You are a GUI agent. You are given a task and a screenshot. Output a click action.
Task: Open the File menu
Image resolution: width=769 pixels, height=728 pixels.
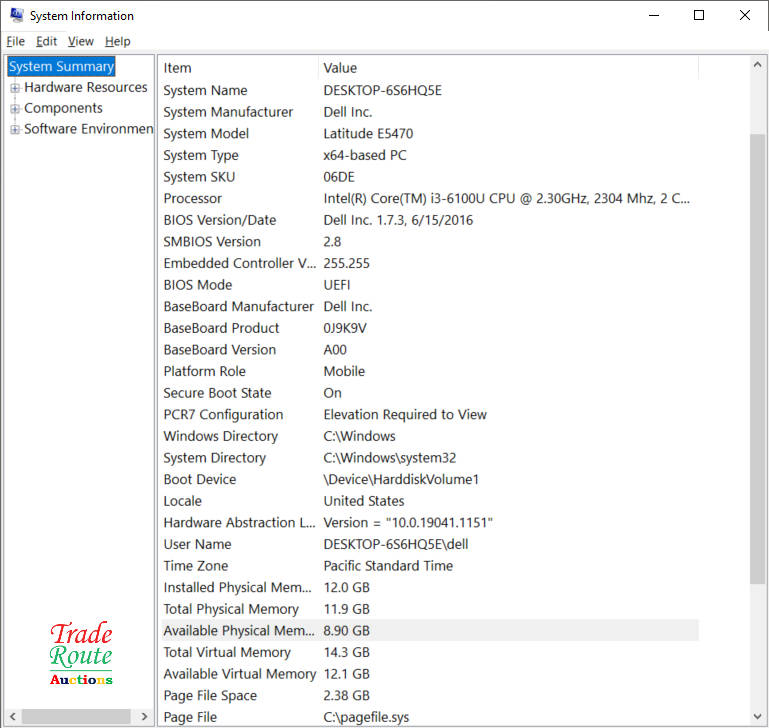click(x=15, y=41)
